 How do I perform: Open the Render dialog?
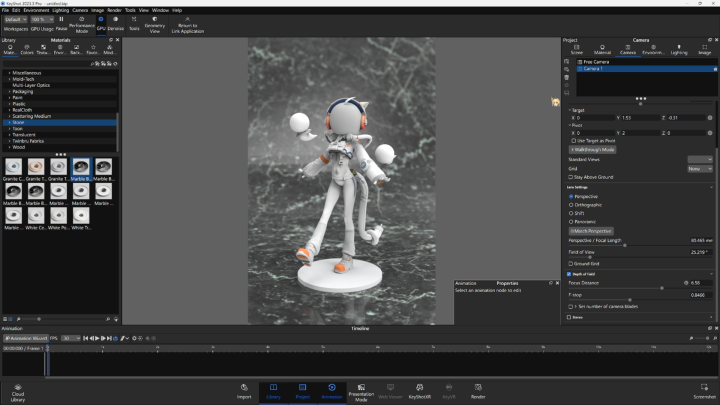(x=478, y=388)
